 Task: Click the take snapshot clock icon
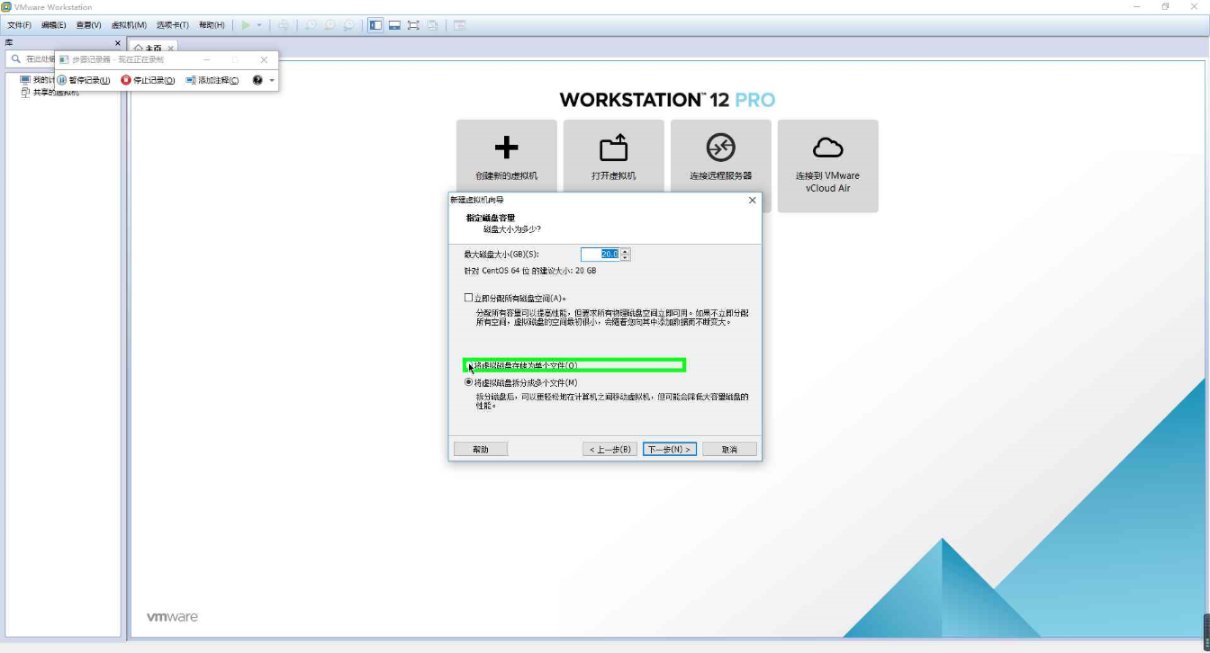(x=311, y=25)
